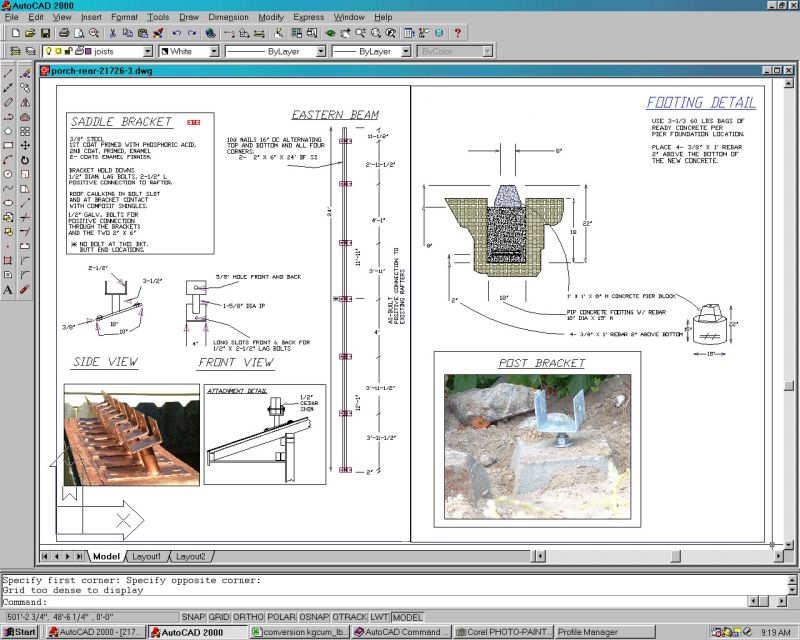800x640 pixels.
Task: Select the Polyline tool
Action: [7, 115]
